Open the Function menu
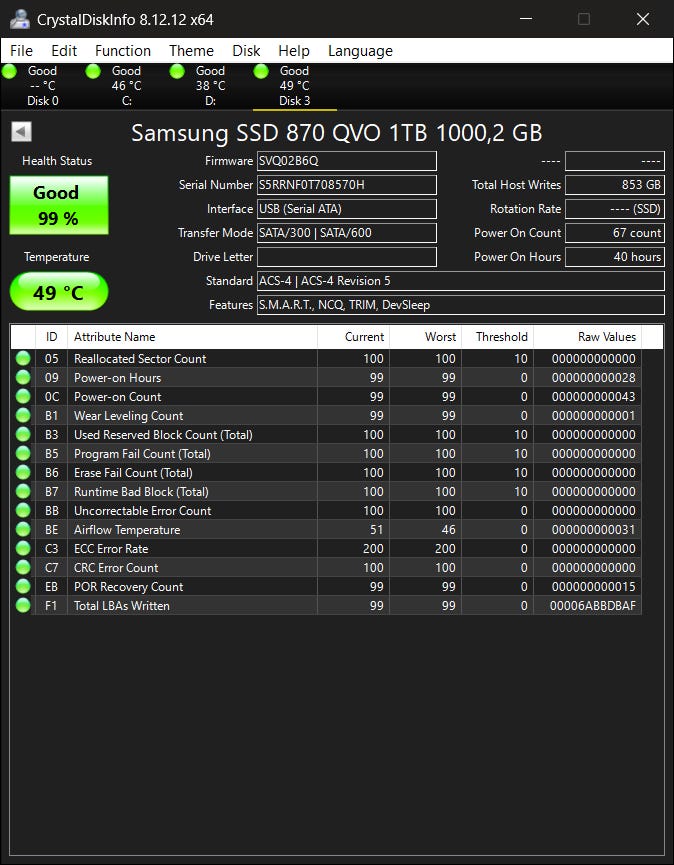 point(123,51)
